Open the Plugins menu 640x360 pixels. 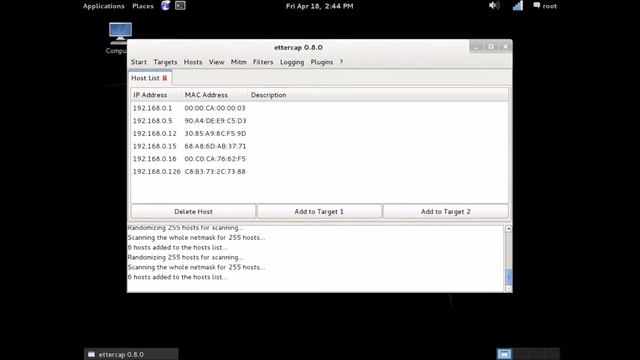point(322,62)
